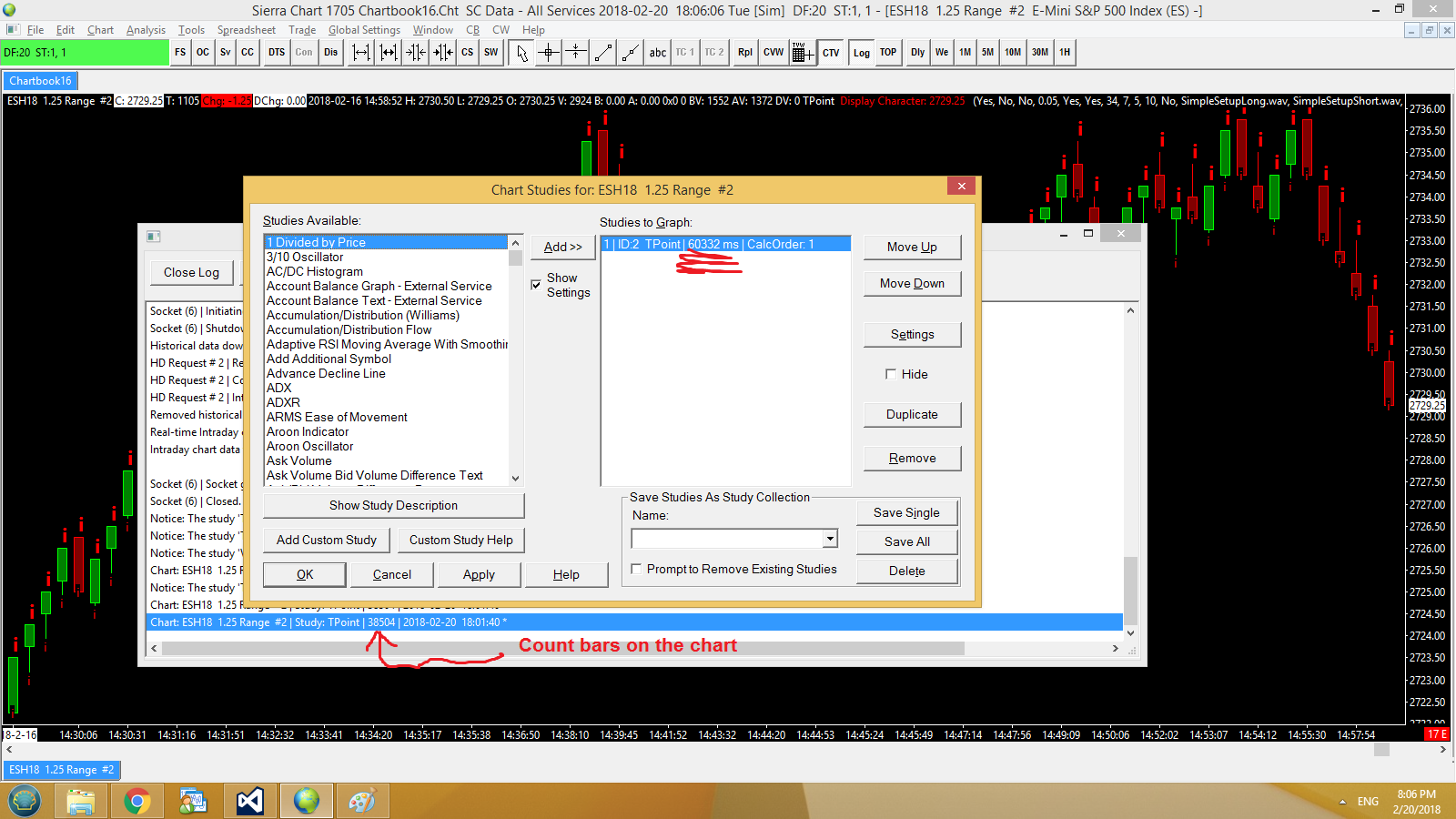This screenshot has width=1456, height=819.
Task: Click the Rpl replay button
Action: tap(745, 53)
